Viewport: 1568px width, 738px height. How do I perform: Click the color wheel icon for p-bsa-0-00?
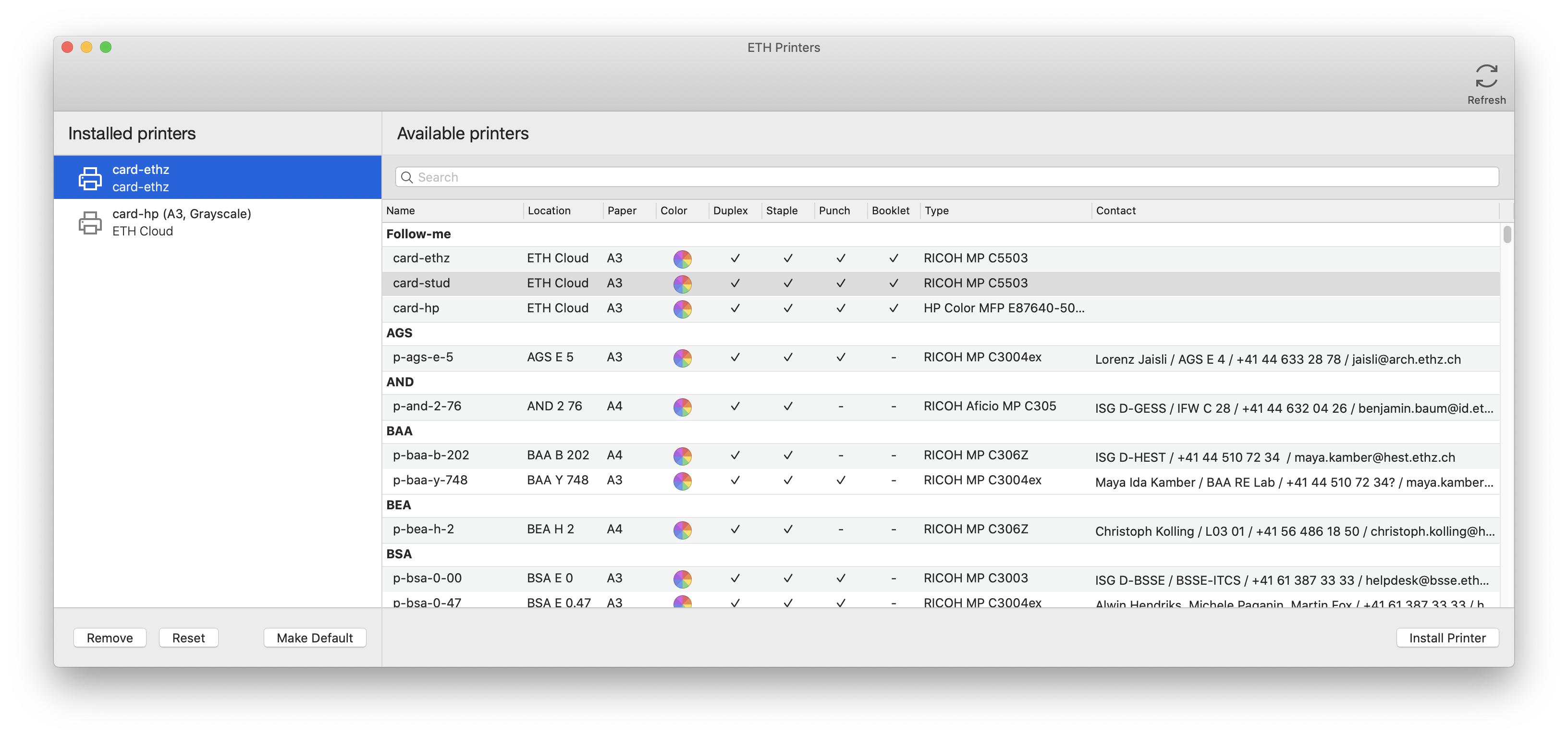(x=682, y=579)
